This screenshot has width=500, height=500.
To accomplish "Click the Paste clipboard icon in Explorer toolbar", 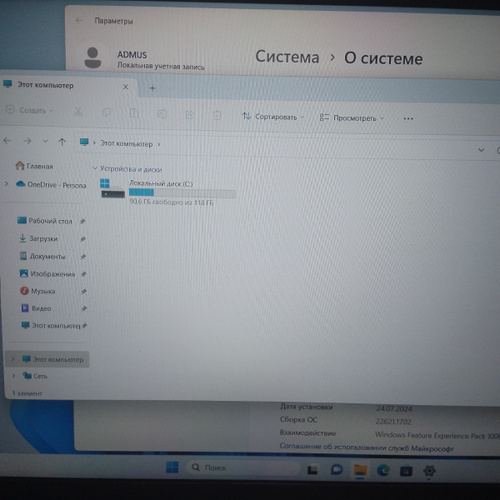I will pos(134,113).
